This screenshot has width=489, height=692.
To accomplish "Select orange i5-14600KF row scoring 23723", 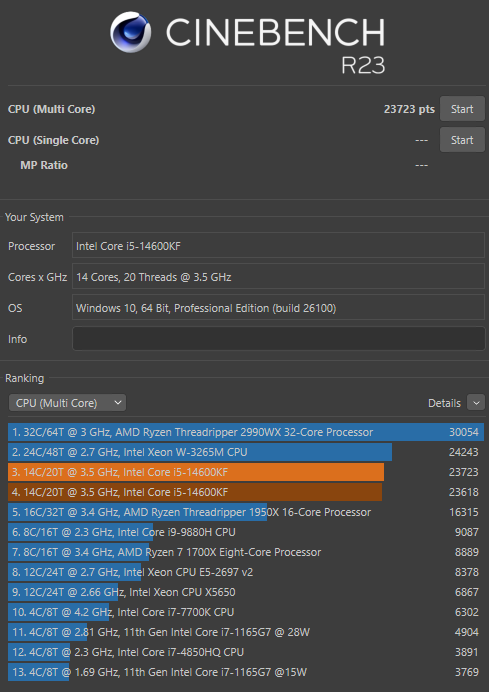I will [x=246, y=472].
